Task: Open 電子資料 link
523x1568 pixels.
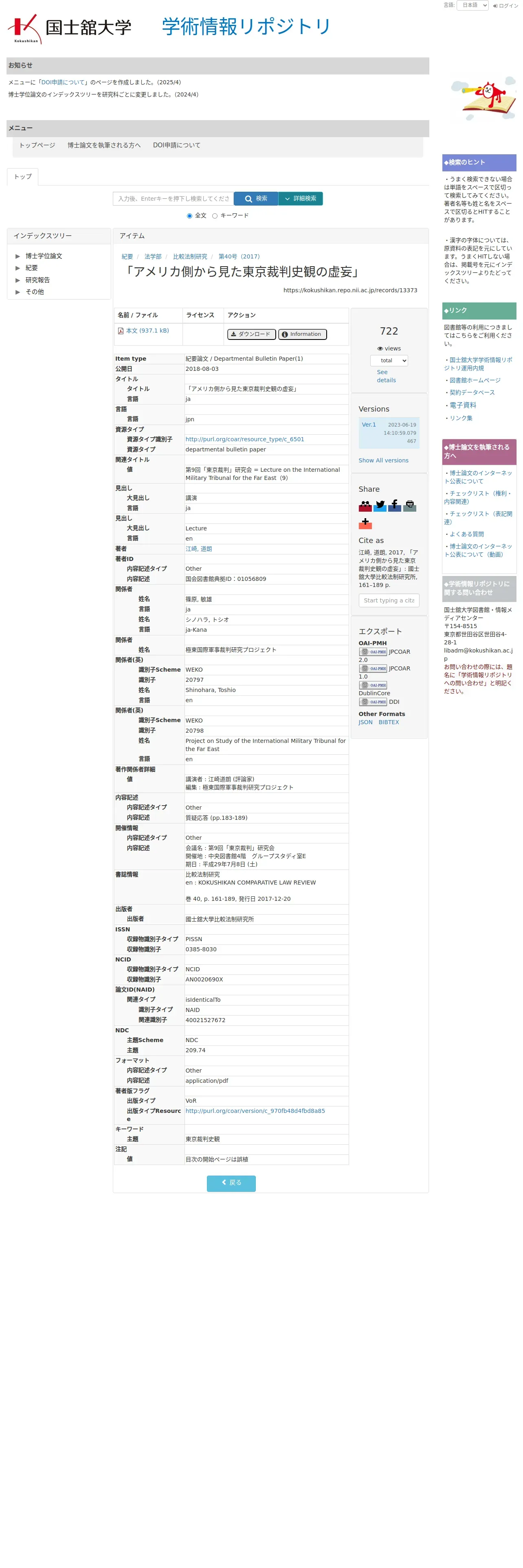Action: 463,405
